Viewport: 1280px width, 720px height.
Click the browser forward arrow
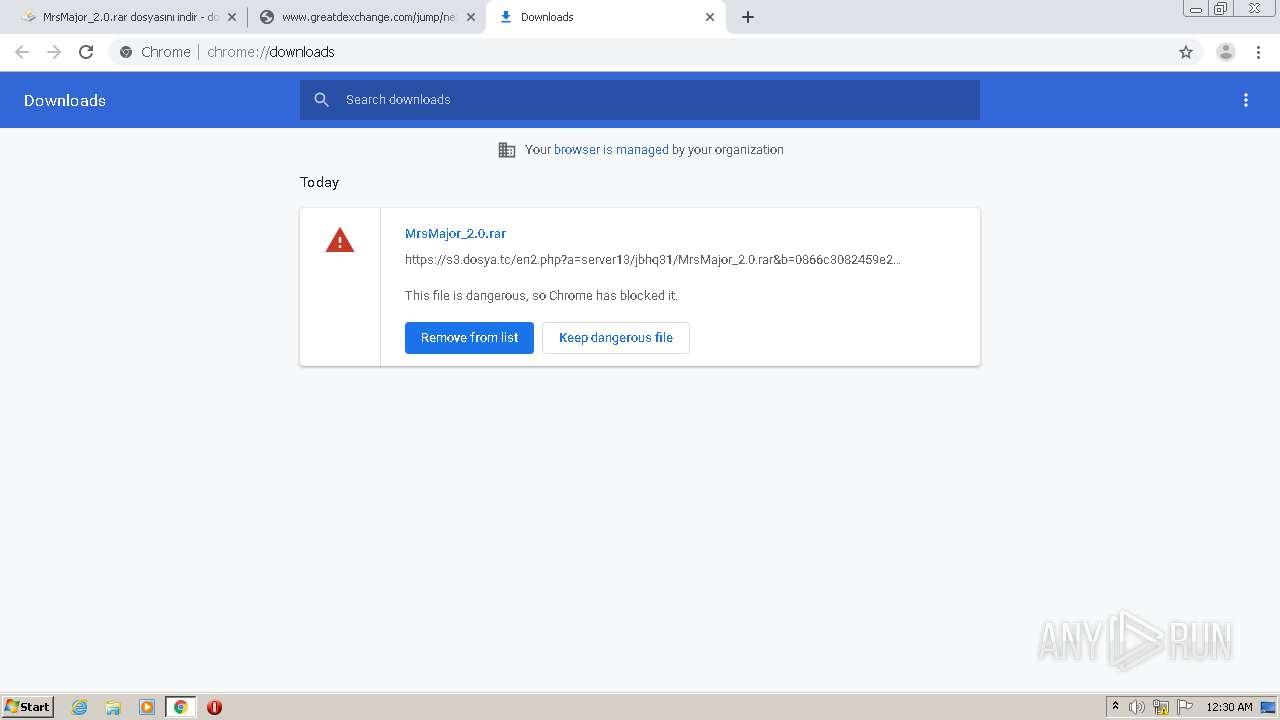coord(54,52)
